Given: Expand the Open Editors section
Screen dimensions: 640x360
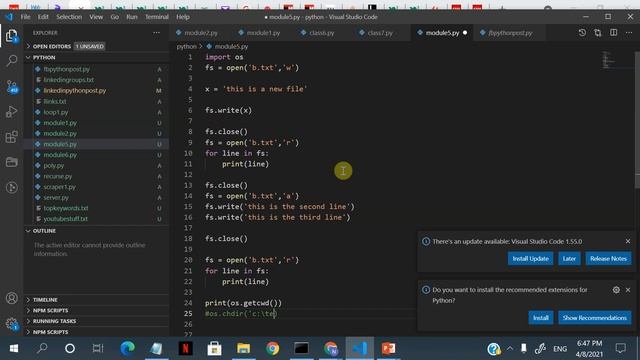Looking at the screenshot, I should pyautogui.click(x=96, y=47).
